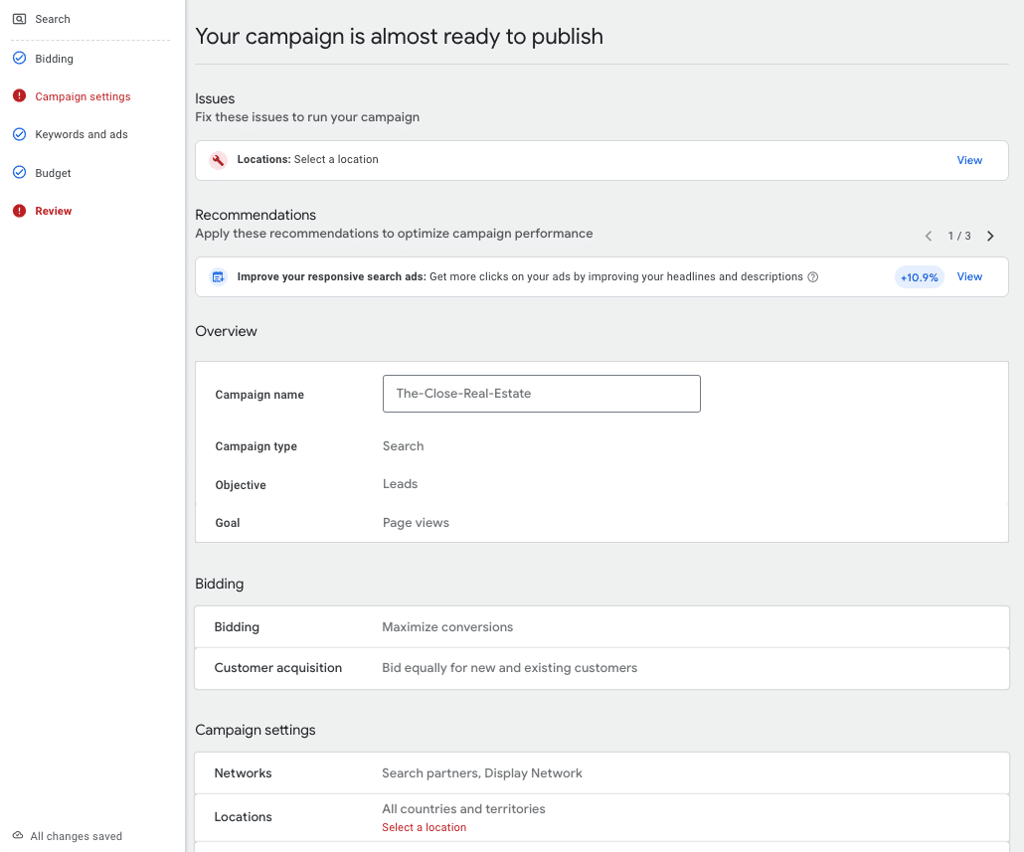Open Keywords and ads step
The height and width of the screenshot is (852, 1024).
tap(82, 134)
